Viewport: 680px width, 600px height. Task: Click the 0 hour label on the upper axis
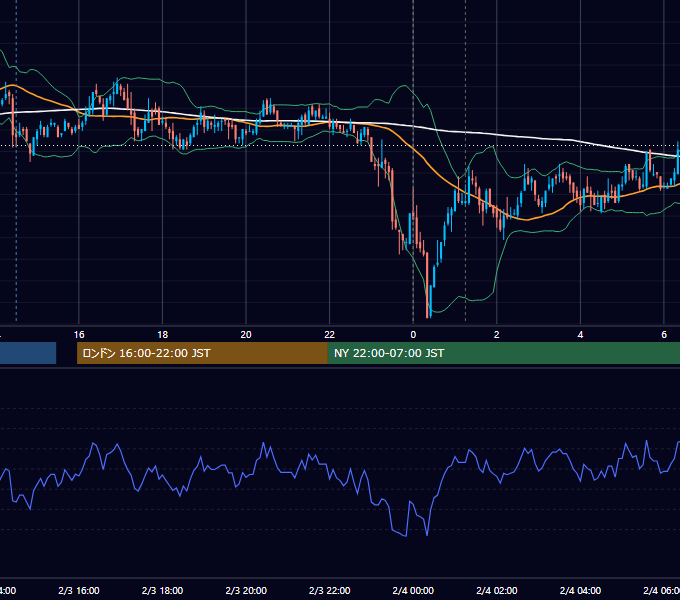[x=413, y=335]
